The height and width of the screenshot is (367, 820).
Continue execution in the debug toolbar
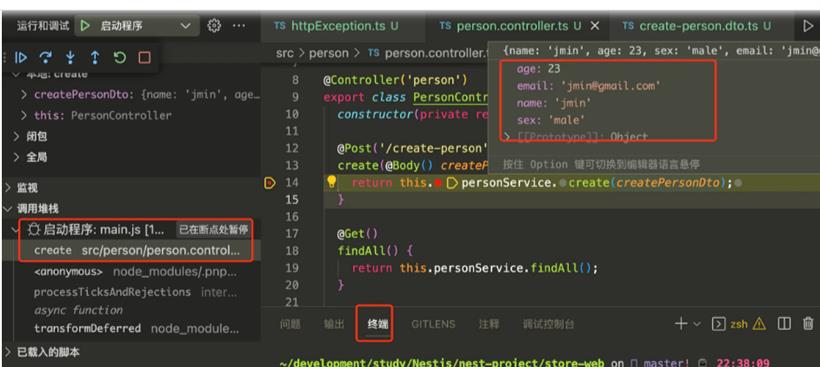tap(20, 58)
